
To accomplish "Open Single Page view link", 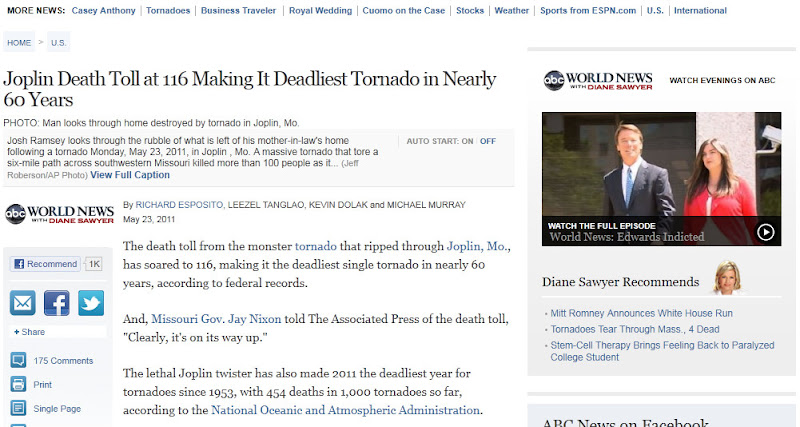I will pyautogui.click(x=57, y=409).
